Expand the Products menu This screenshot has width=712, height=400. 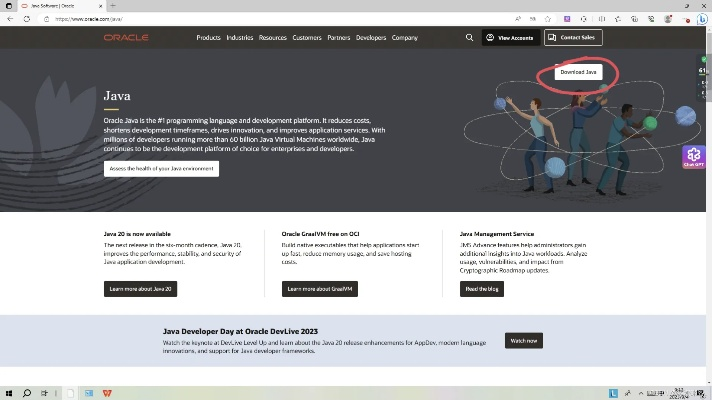208,37
